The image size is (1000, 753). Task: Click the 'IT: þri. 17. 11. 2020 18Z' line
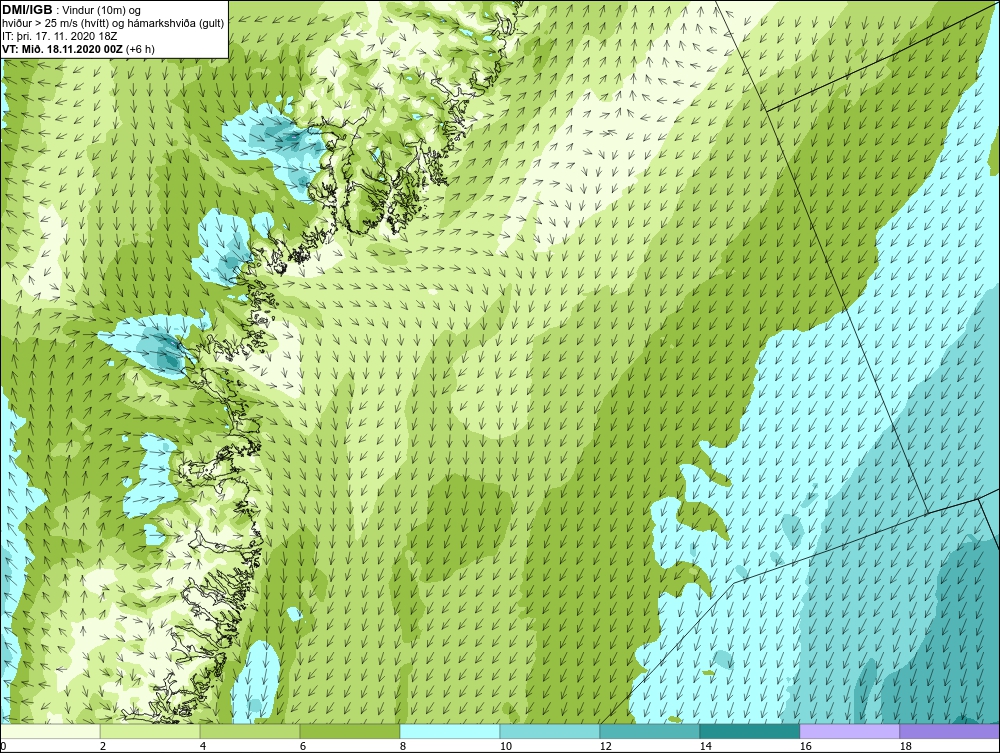pos(61,36)
